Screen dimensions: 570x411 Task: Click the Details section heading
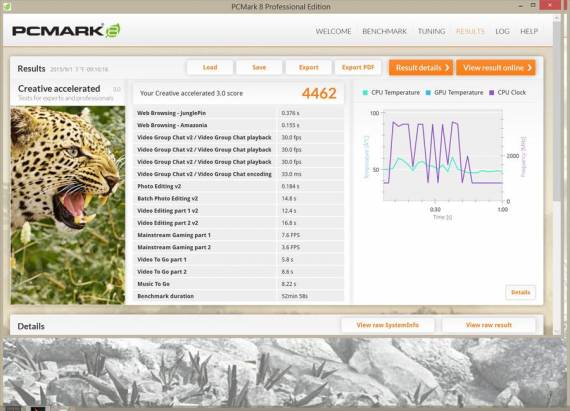[x=31, y=326]
